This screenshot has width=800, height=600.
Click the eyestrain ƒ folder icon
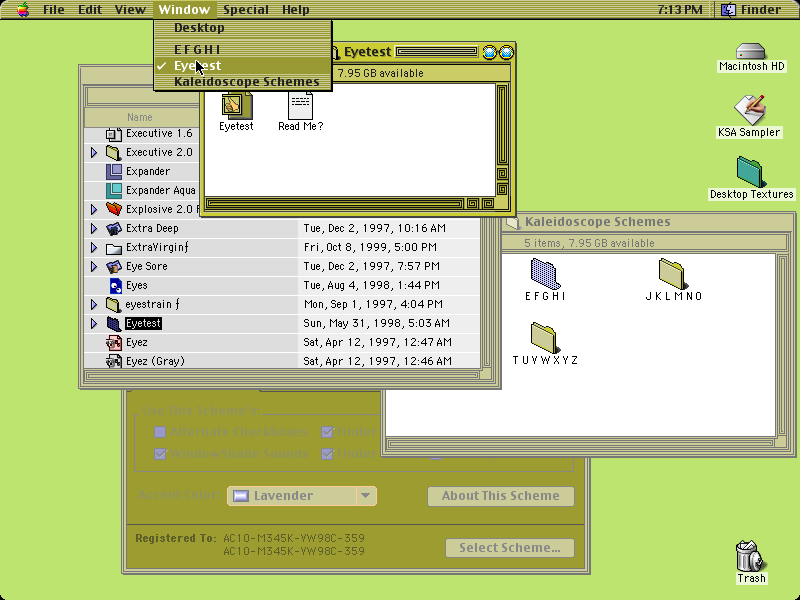(x=113, y=305)
